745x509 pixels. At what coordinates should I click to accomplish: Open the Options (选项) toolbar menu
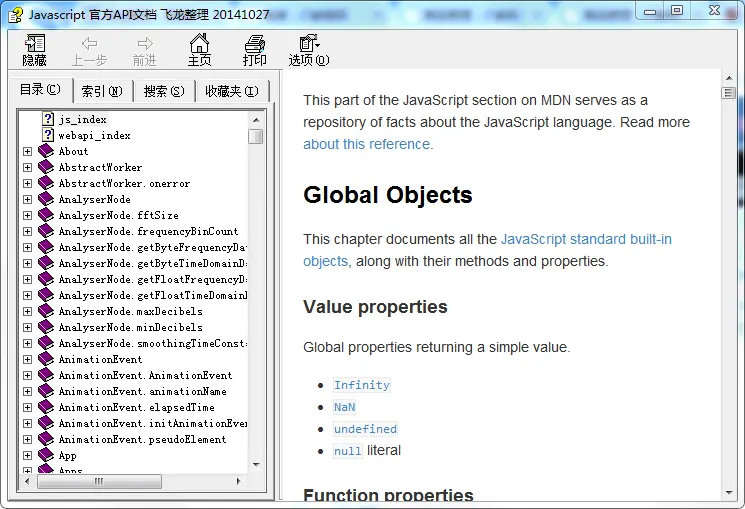[309, 44]
